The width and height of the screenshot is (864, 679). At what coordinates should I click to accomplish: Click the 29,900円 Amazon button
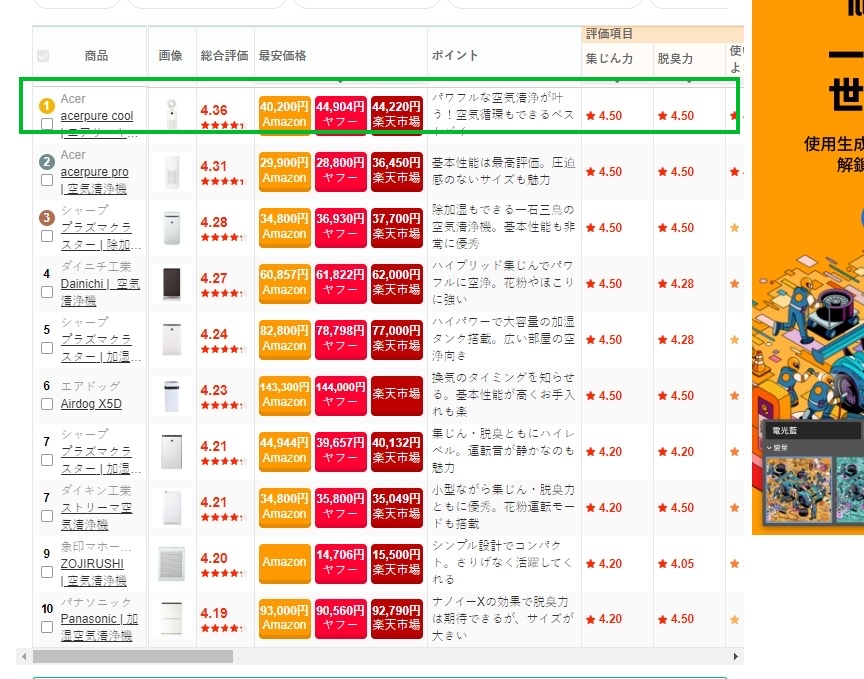pyautogui.click(x=284, y=171)
